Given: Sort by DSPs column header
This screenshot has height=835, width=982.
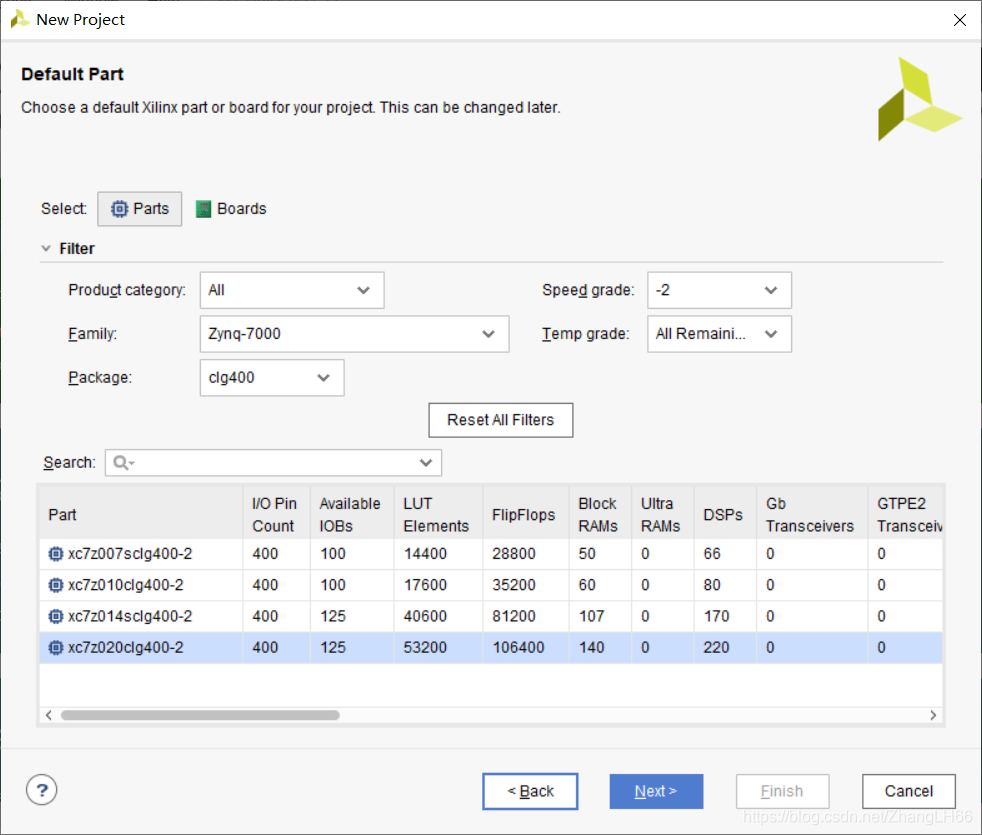Looking at the screenshot, I should (x=725, y=514).
